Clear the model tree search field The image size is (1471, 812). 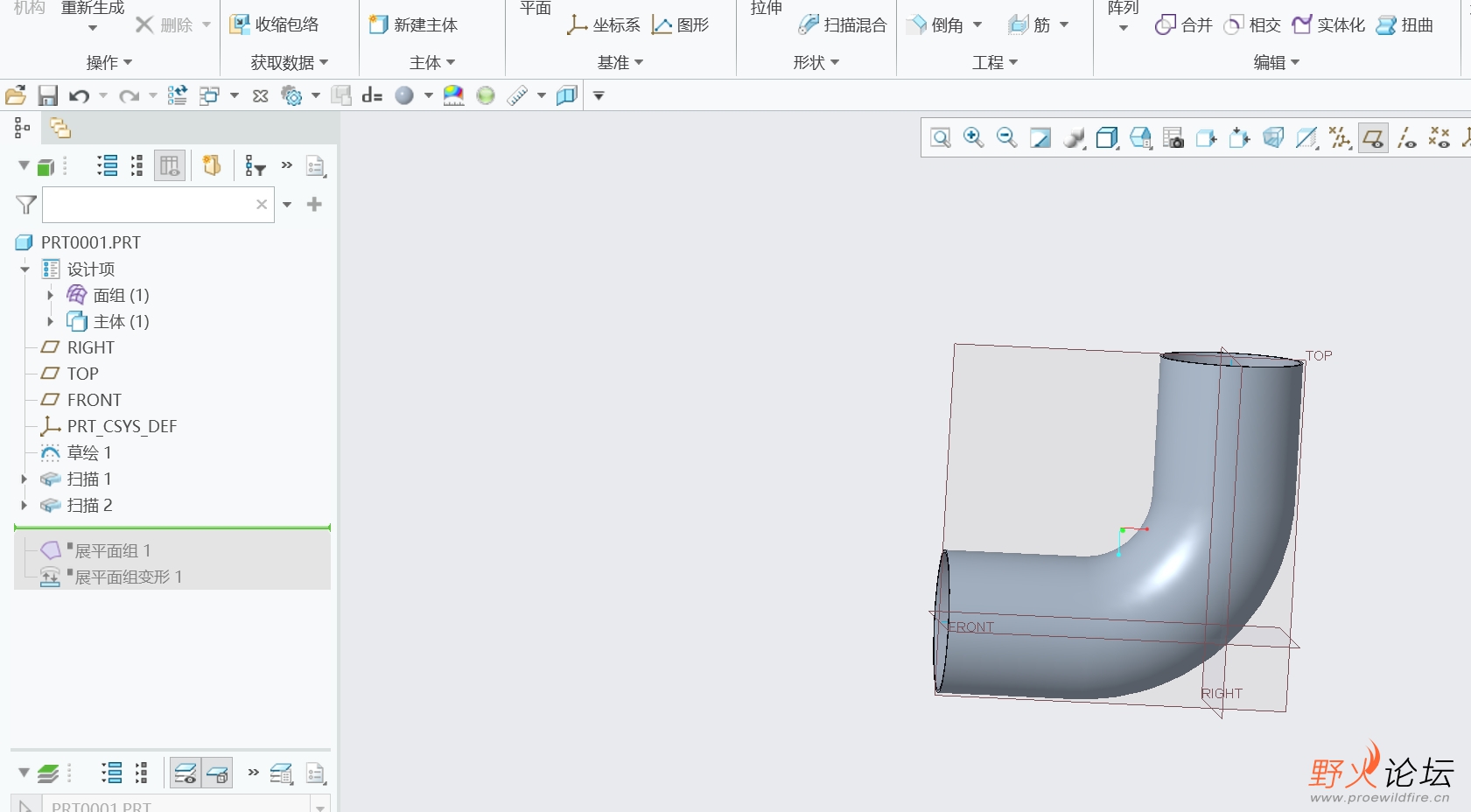click(x=262, y=204)
